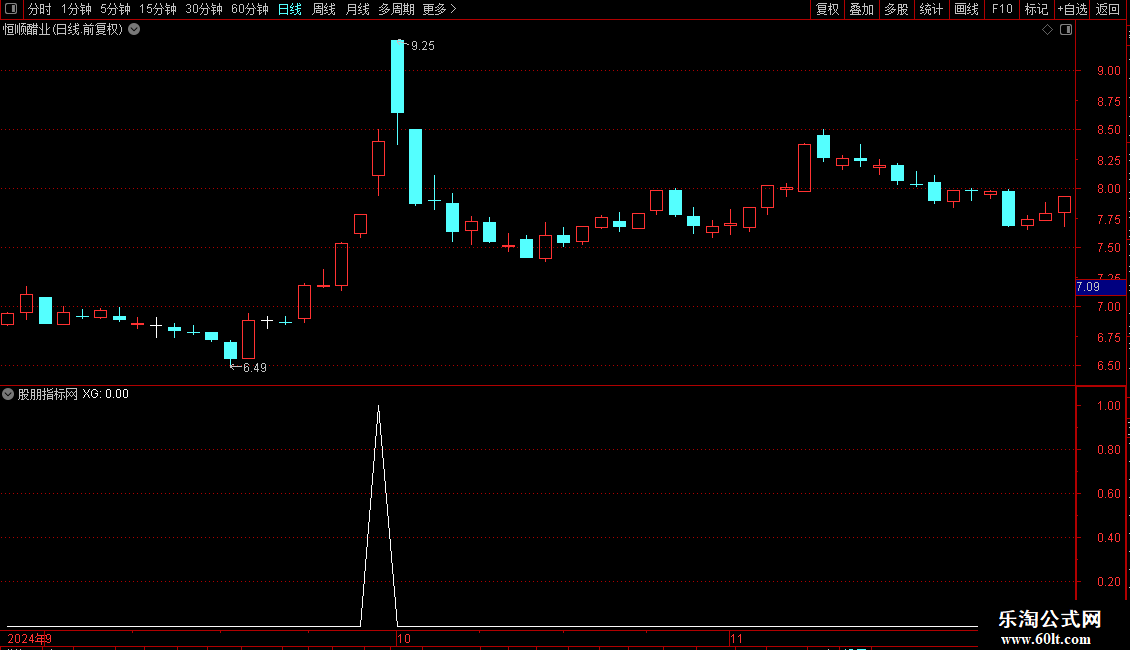
Task: Select the 60分钟 period
Action: click(250, 9)
